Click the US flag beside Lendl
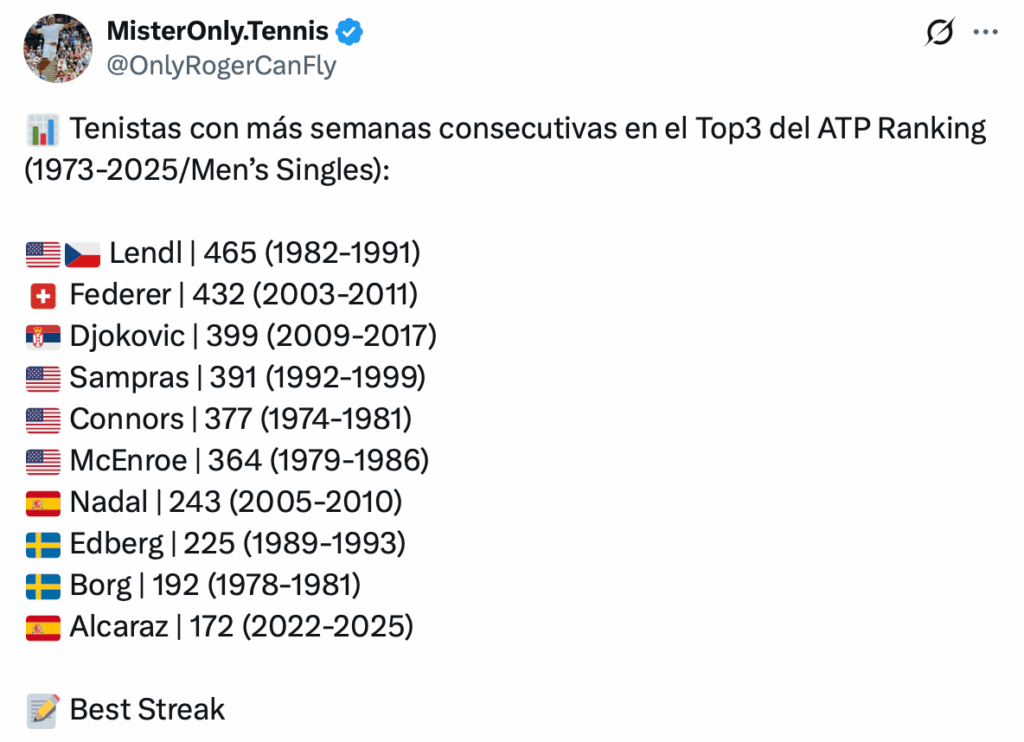 tap(43, 254)
